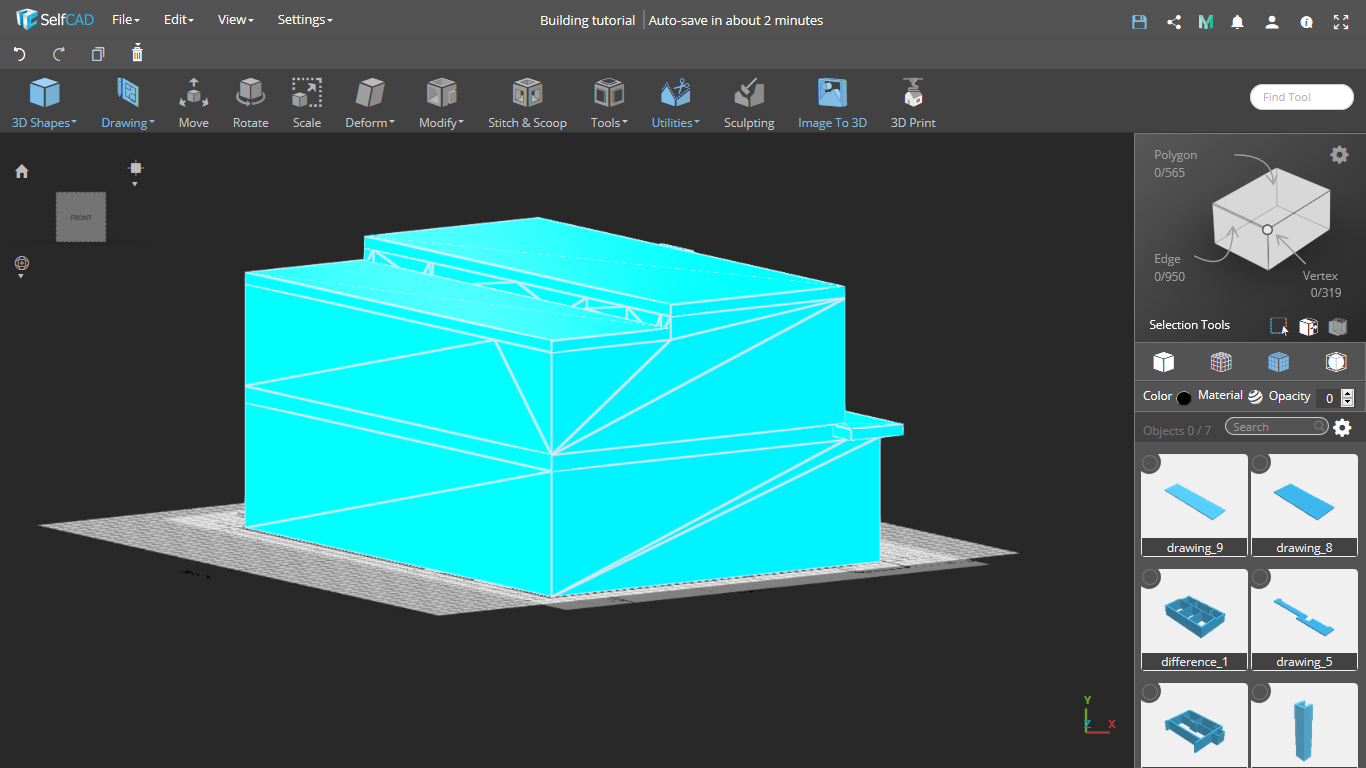Click the Redo arrow icon

59,54
